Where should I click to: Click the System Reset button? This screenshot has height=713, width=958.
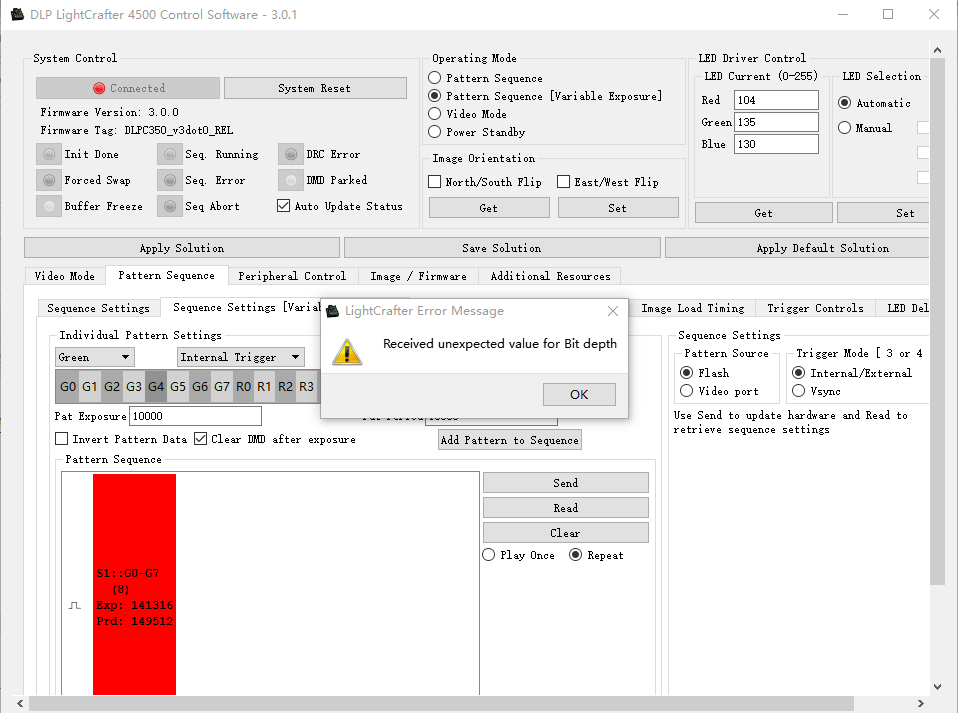pyautogui.click(x=315, y=88)
